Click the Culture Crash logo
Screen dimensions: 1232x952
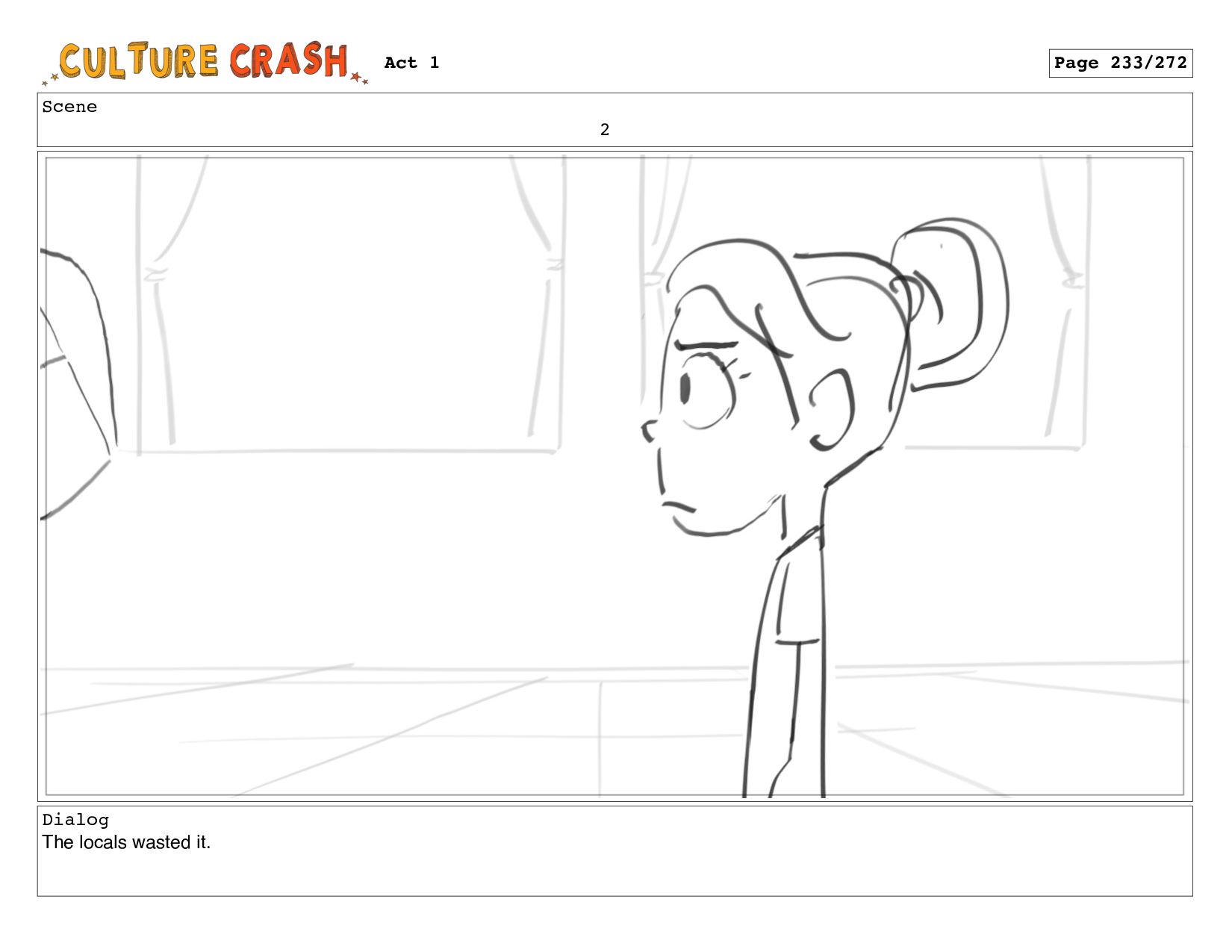205,62
